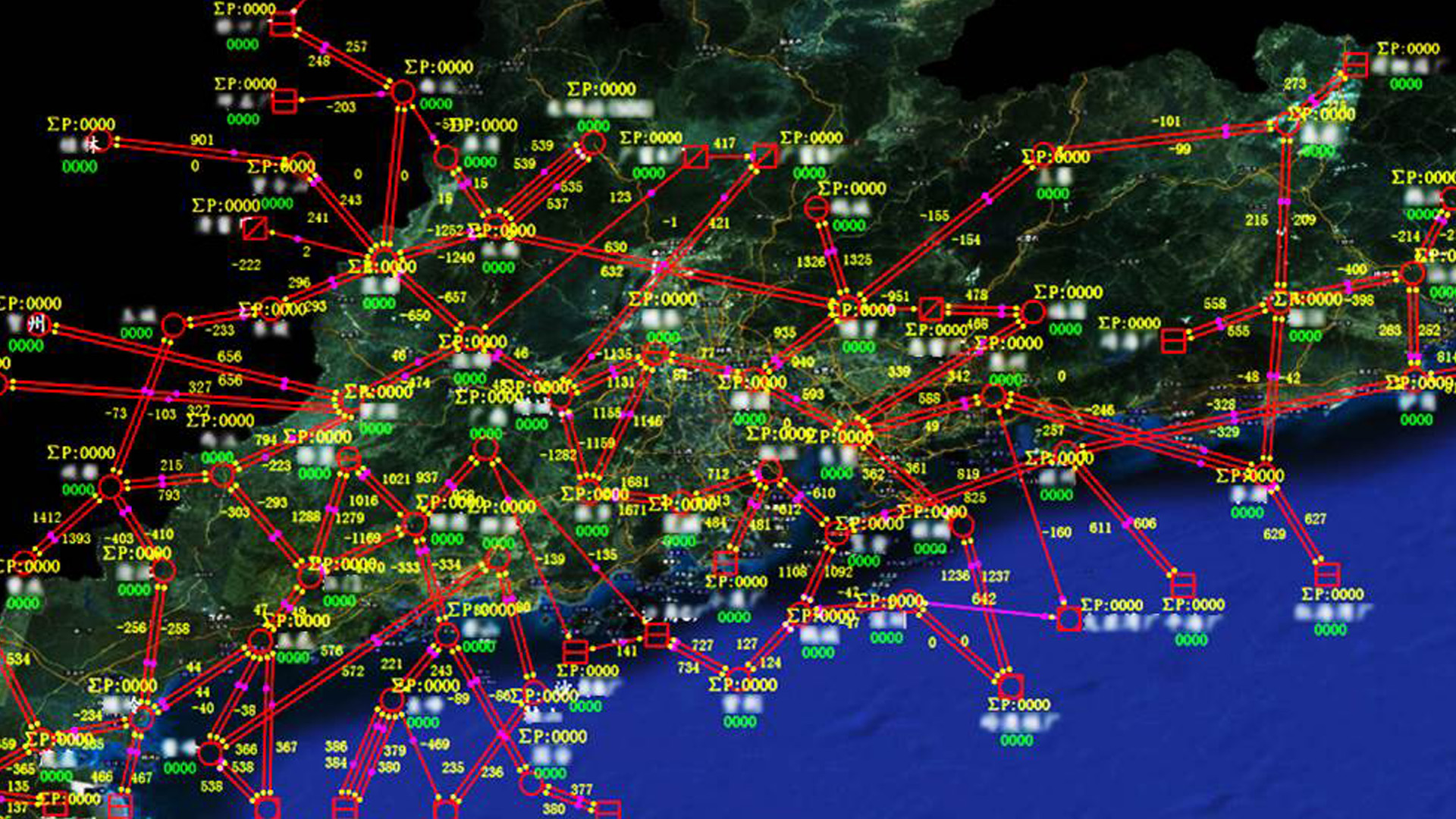1456x819 pixels.
Task: Click slashed square node near -222 value
Action: [255, 227]
